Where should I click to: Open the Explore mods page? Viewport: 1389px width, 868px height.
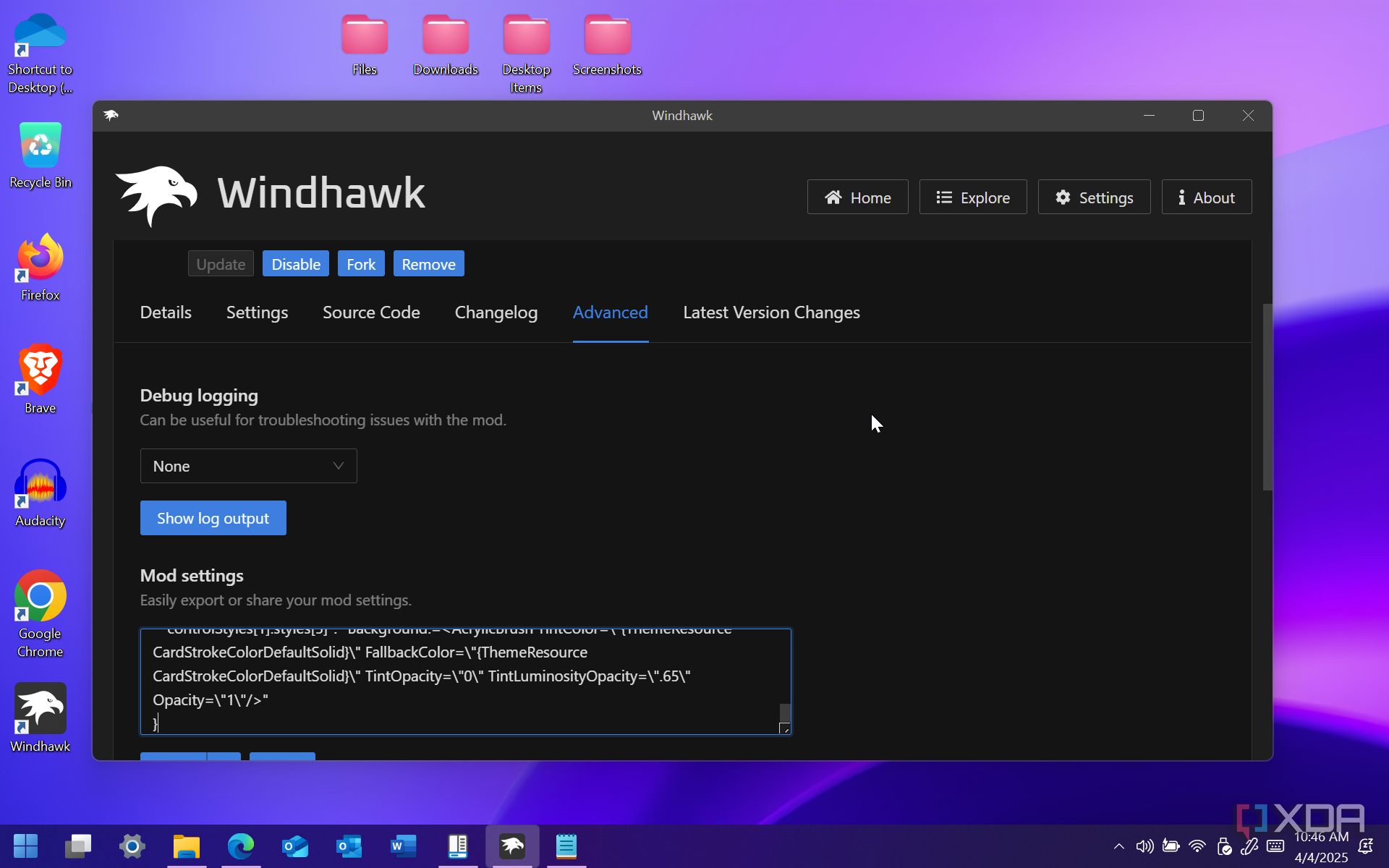(972, 197)
